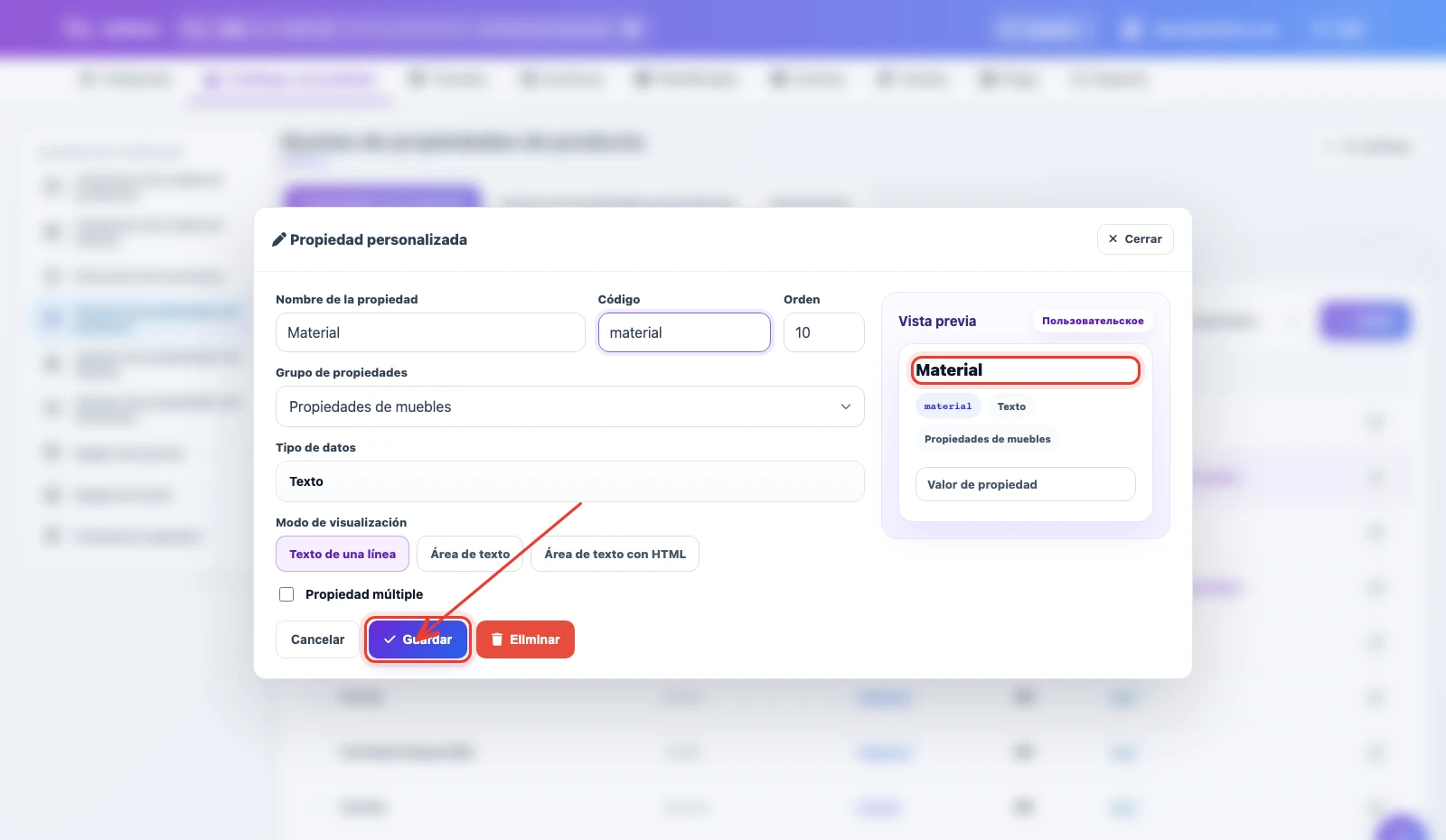Click the Vista previa title
Viewport: 1446px width, 840px height.
(937, 321)
